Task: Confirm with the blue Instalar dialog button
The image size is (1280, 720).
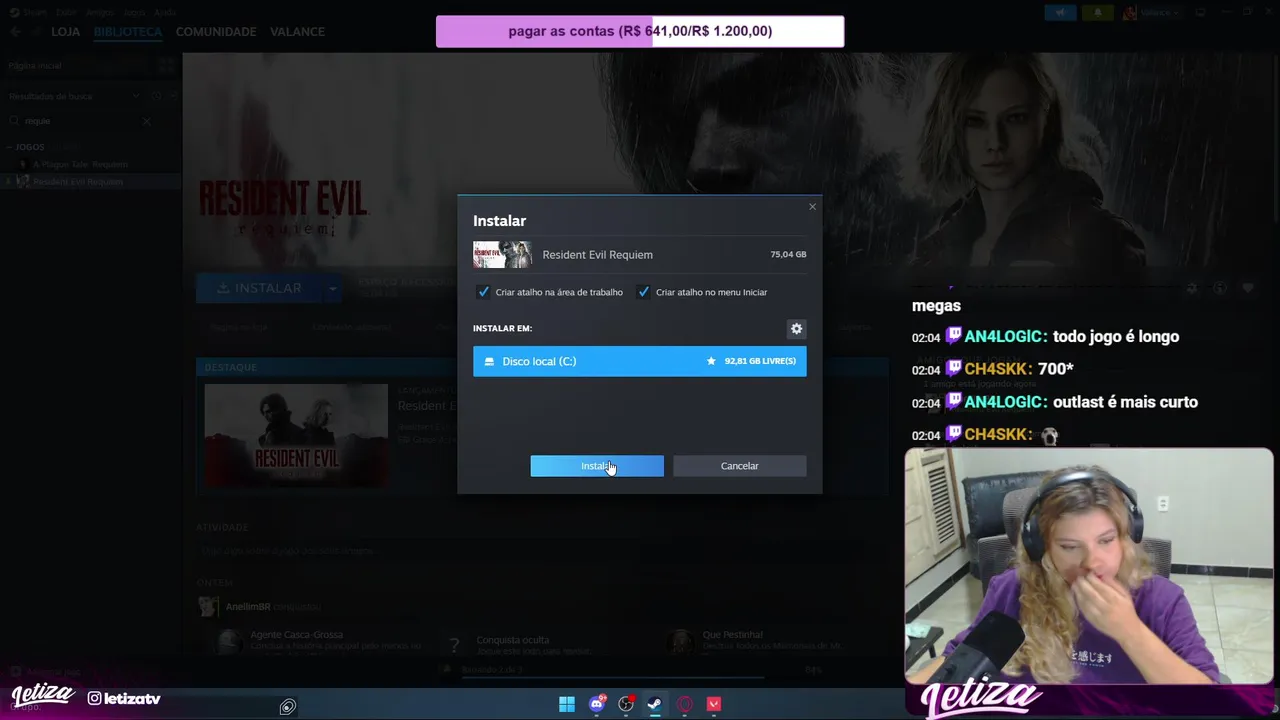Action: click(x=597, y=466)
